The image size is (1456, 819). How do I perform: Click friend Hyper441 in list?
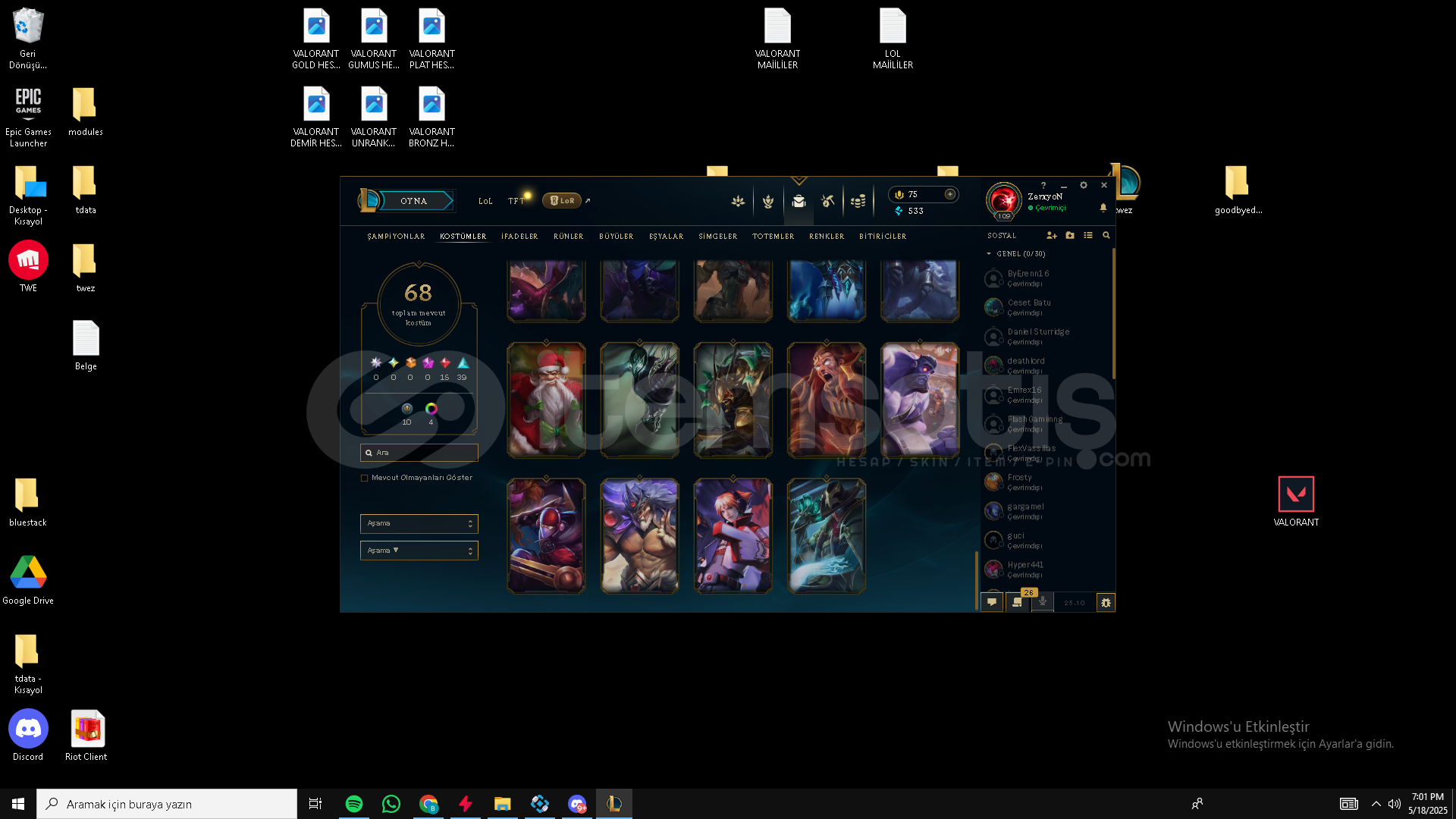coord(1045,570)
